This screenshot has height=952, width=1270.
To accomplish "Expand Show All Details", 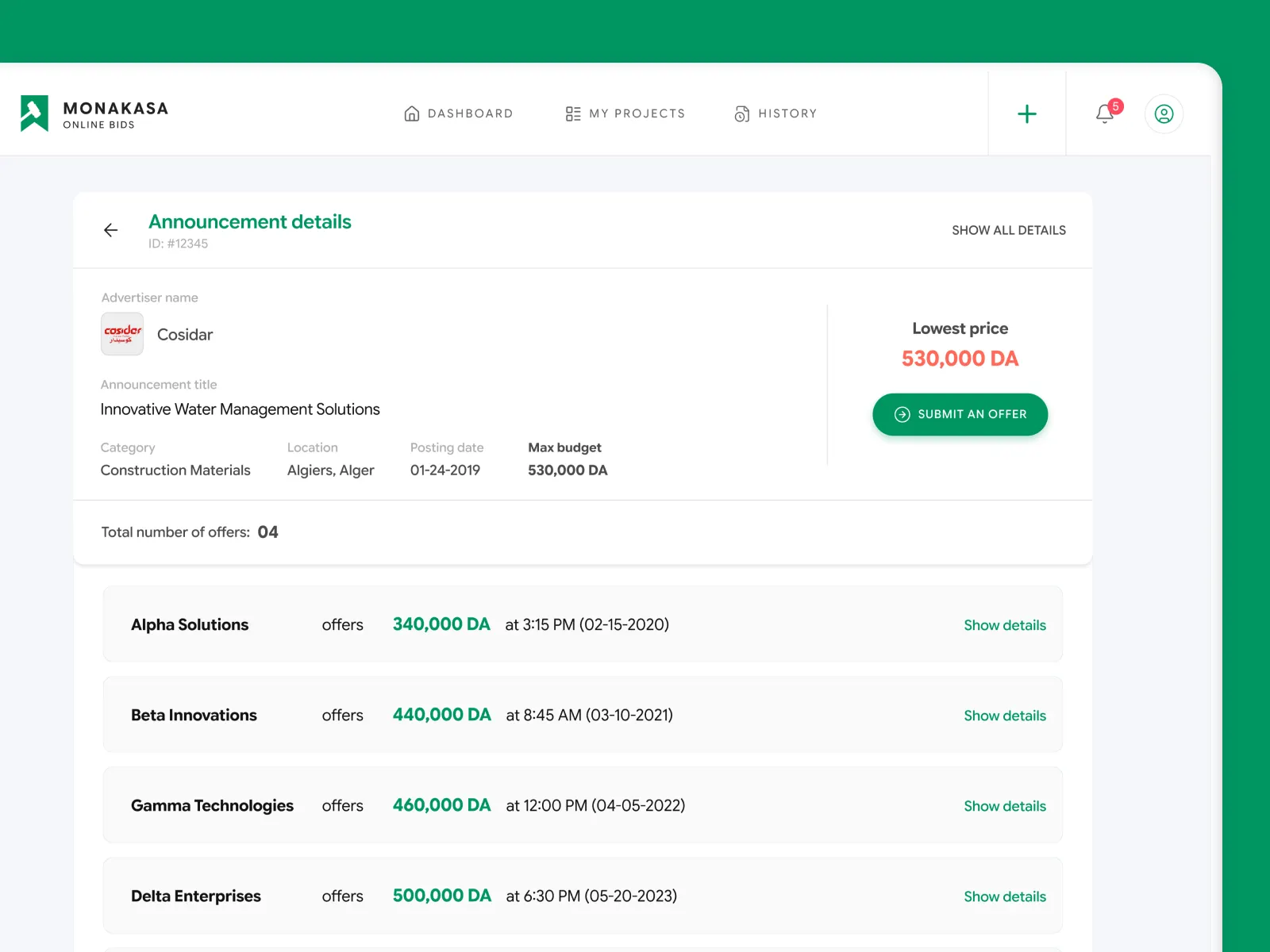I will click(1008, 230).
